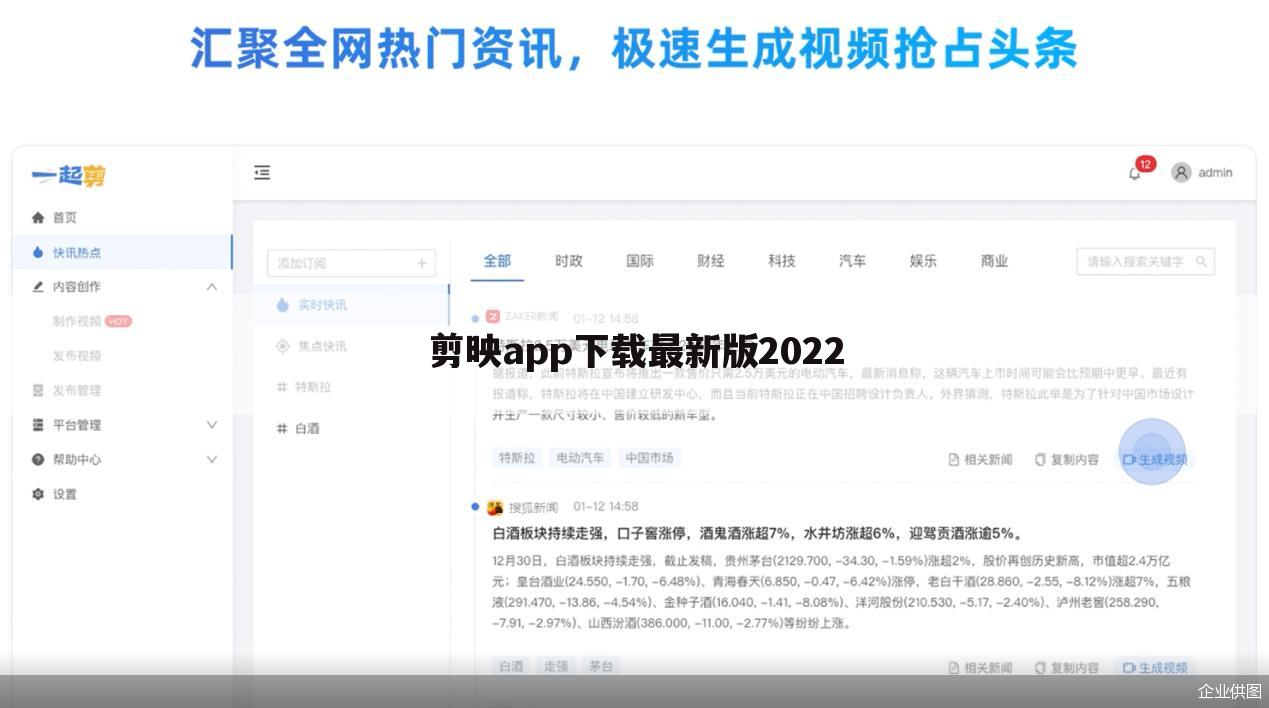Click the 内容创作 pencil icon
This screenshot has width=1269, height=708.
click(38, 287)
